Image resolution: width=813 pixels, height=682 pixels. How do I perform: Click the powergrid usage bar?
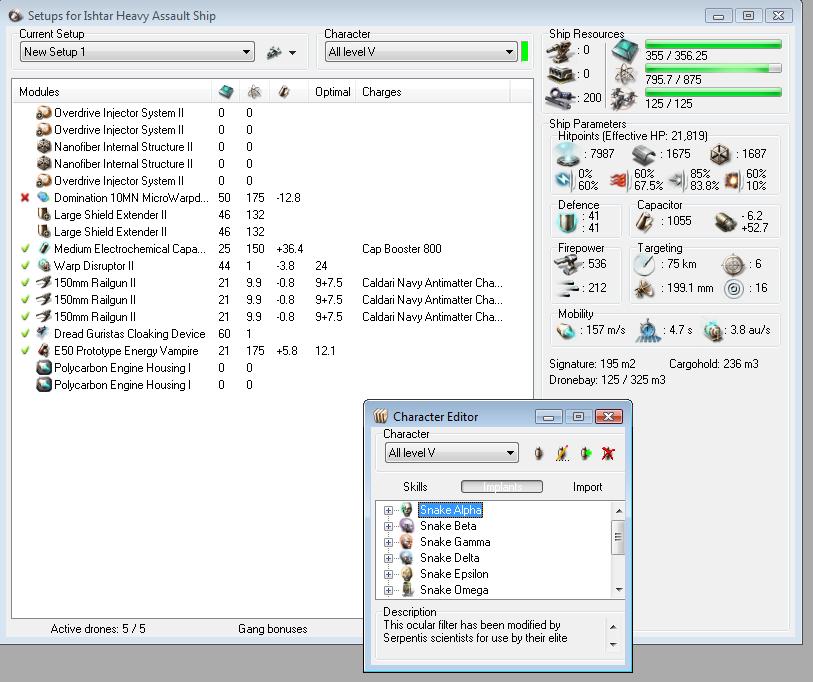coord(713,69)
